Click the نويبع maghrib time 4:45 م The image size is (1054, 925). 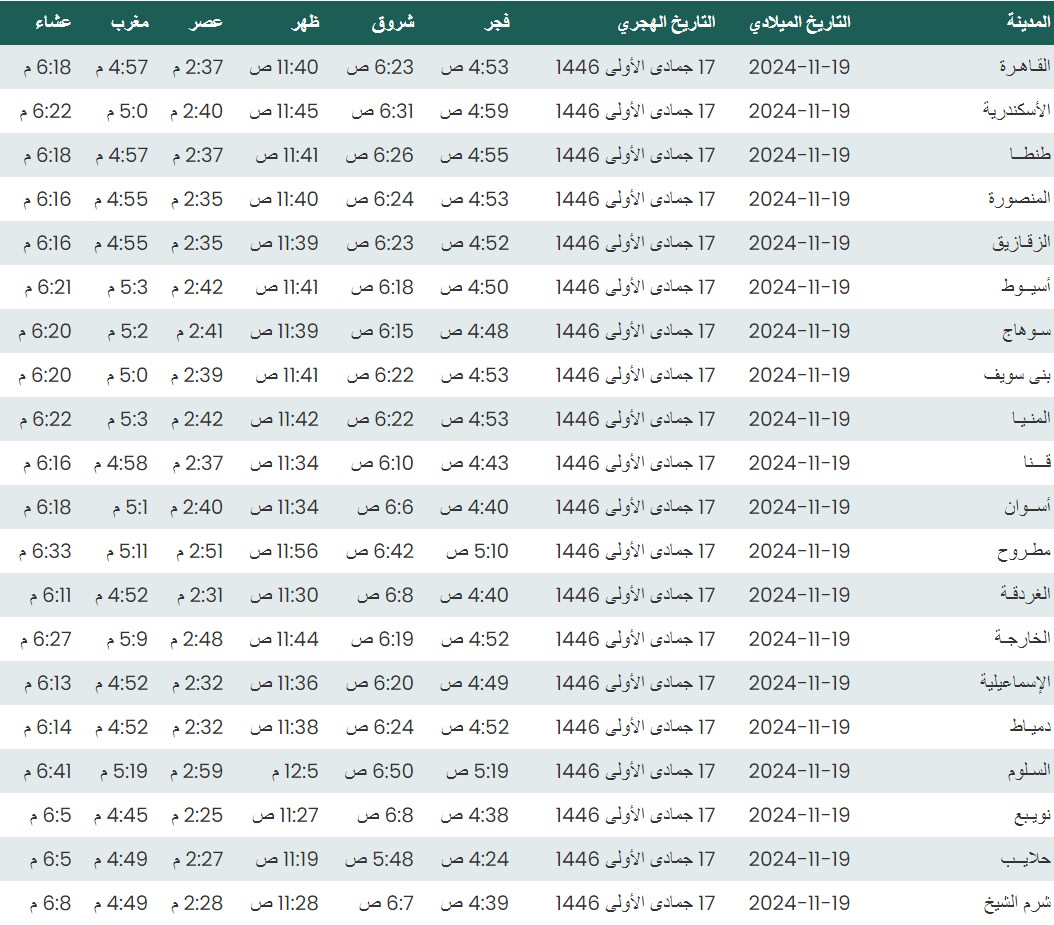point(121,815)
